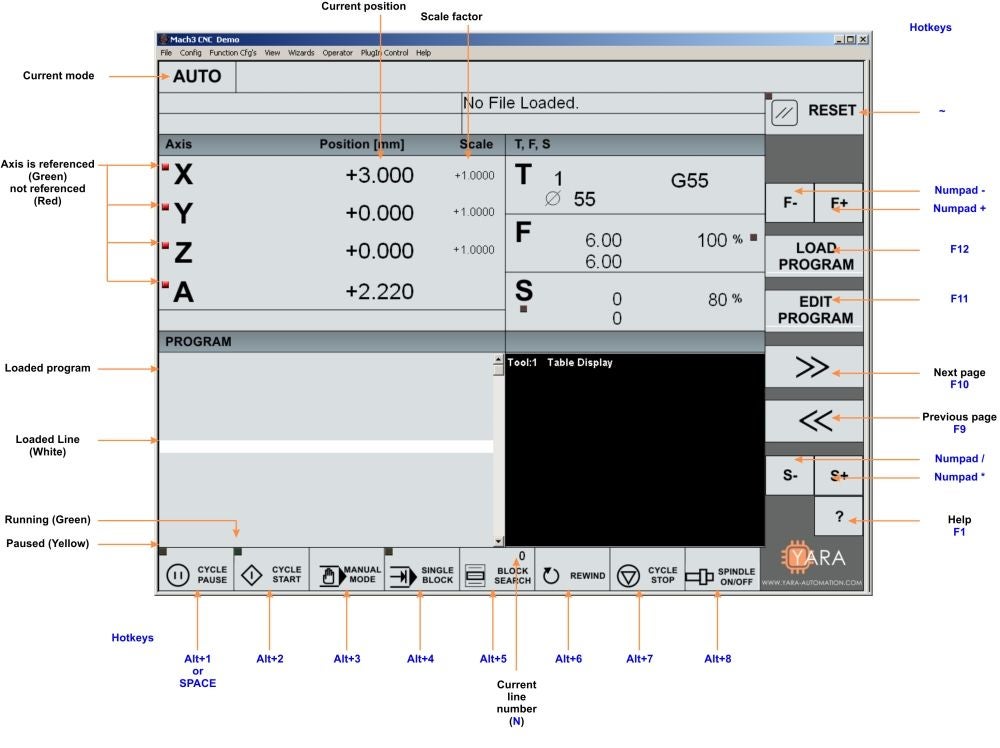Click the RESET button
The image size is (1000, 748).
[814, 112]
